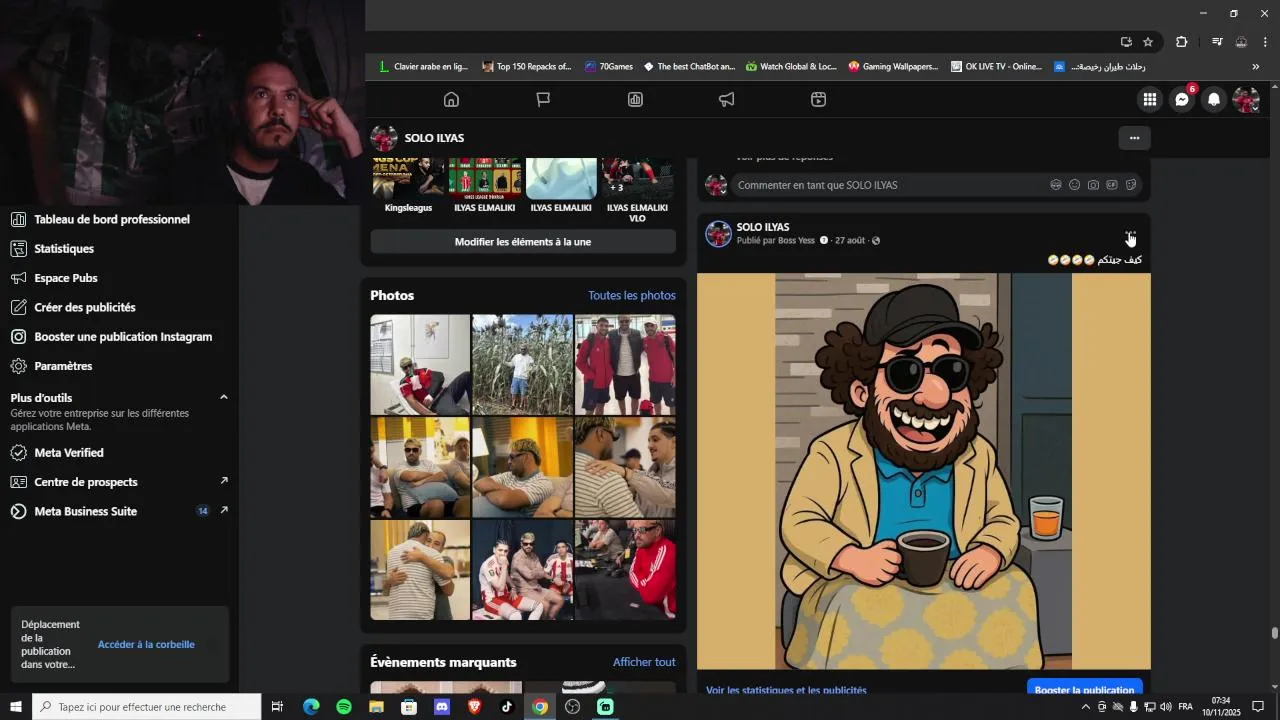Screen dimensions: 1280x720
Task: Open the emoji picker in comment box
Action: click(x=1075, y=185)
